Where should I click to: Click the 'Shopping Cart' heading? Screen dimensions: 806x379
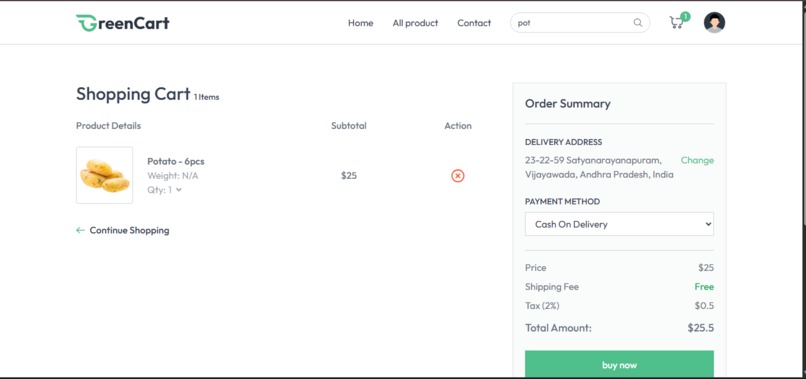pos(133,94)
